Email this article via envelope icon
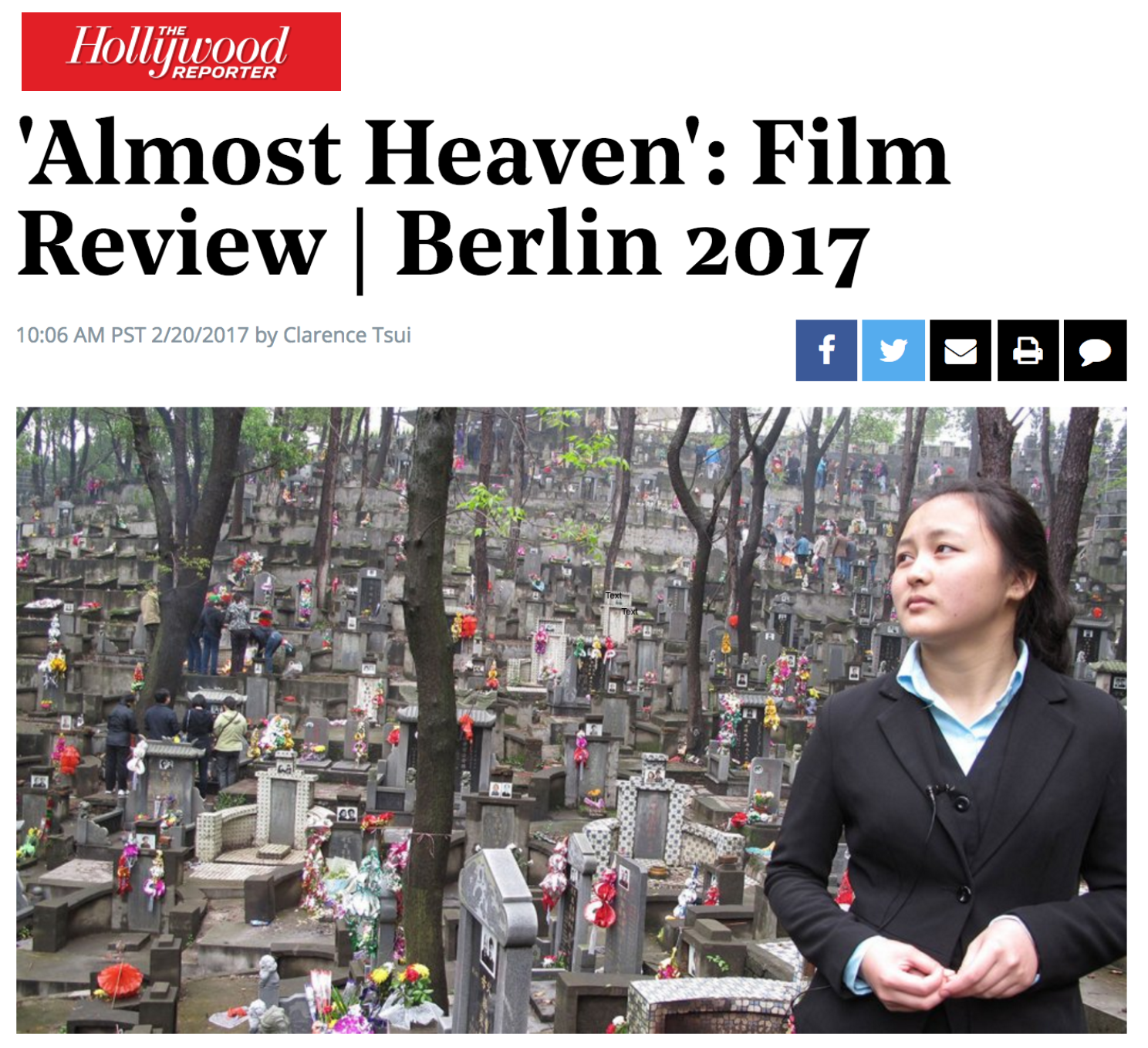 (x=961, y=350)
